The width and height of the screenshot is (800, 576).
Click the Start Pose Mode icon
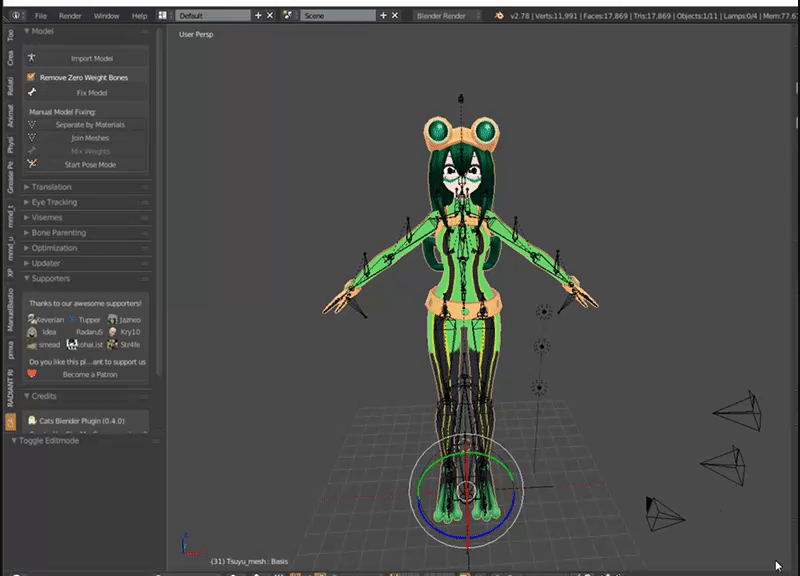pyautogui.click(x=32, y=164)
